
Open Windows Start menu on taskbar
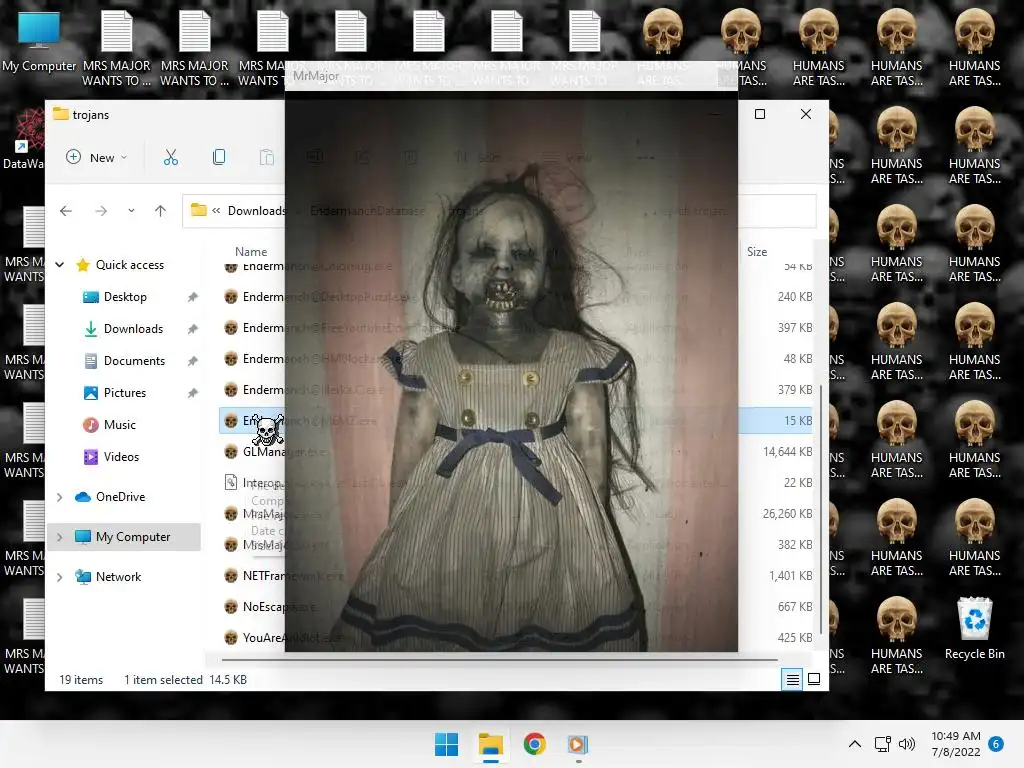coord(447,744)
